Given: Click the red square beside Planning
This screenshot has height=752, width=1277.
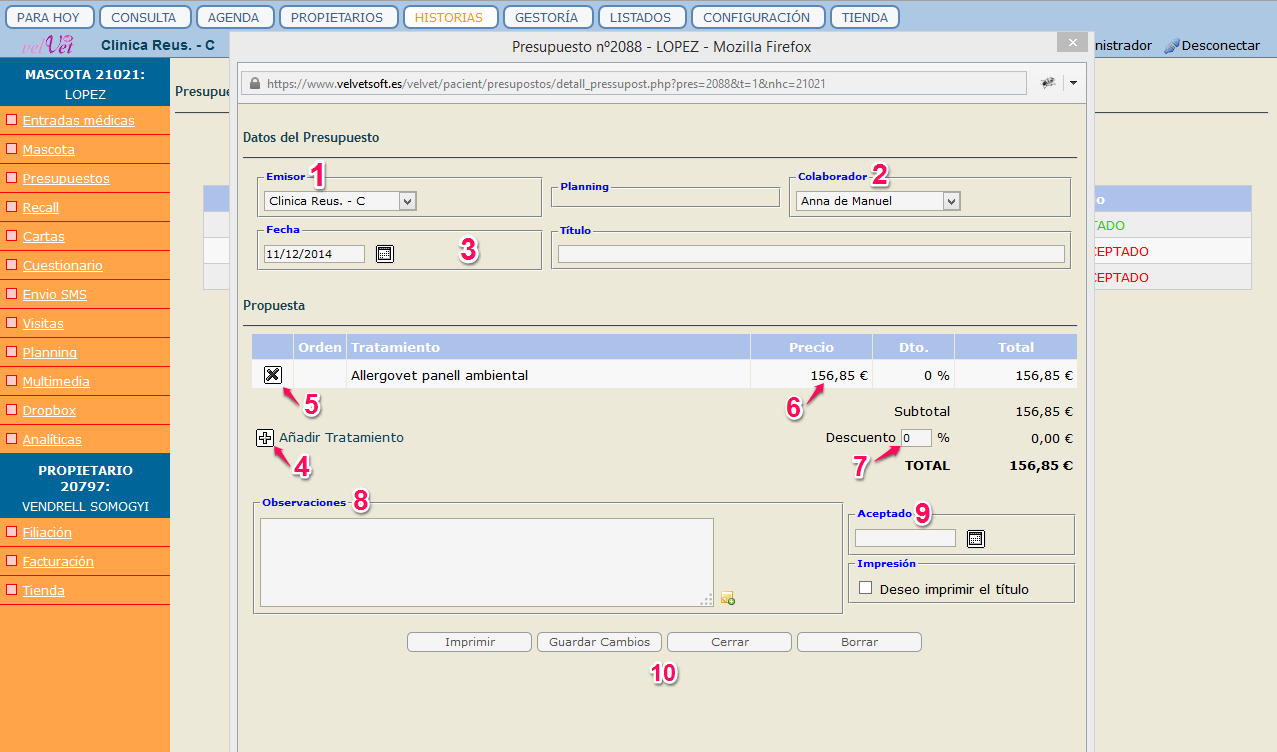Looking at the screenshot, I should pos(12,352).
